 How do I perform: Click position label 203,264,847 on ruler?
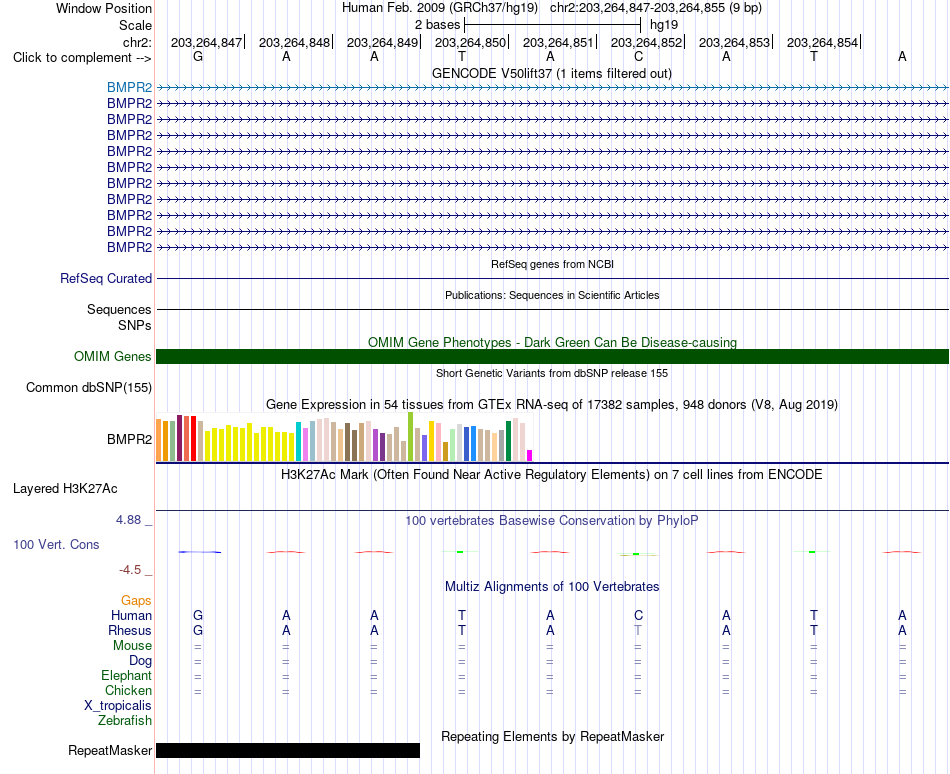click(x=206, y=42)
